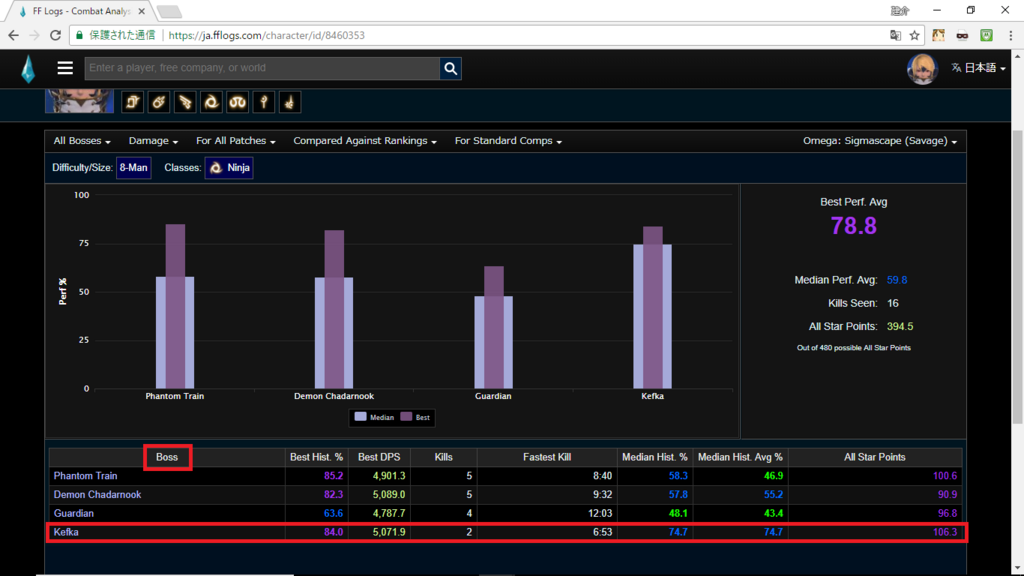Select the Ninja class filter button
Image resolution: width=1024 pixels, height=576 pixels.
click(229, 168)
